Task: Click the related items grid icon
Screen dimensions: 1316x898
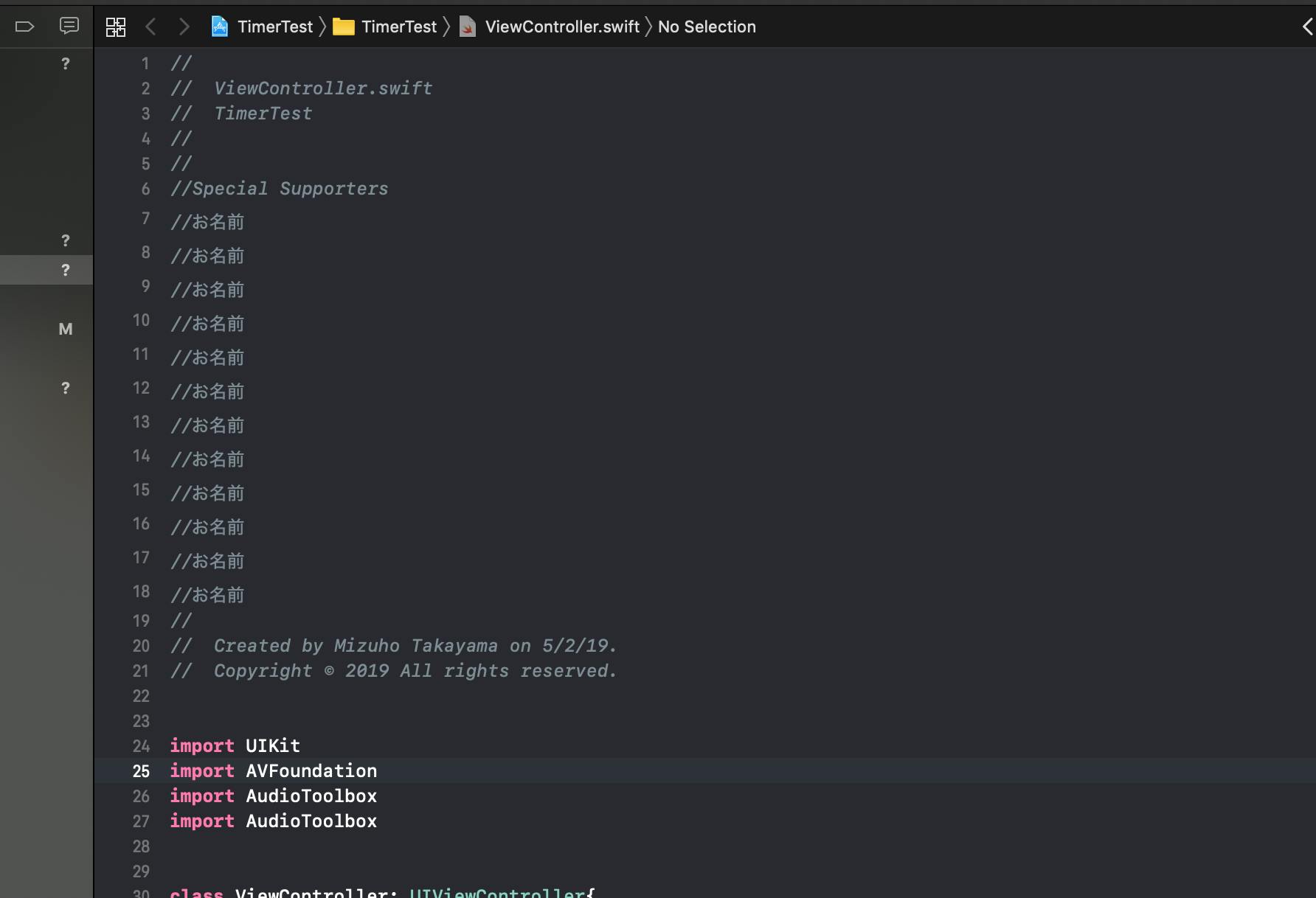Action: (x=116, y=27)
